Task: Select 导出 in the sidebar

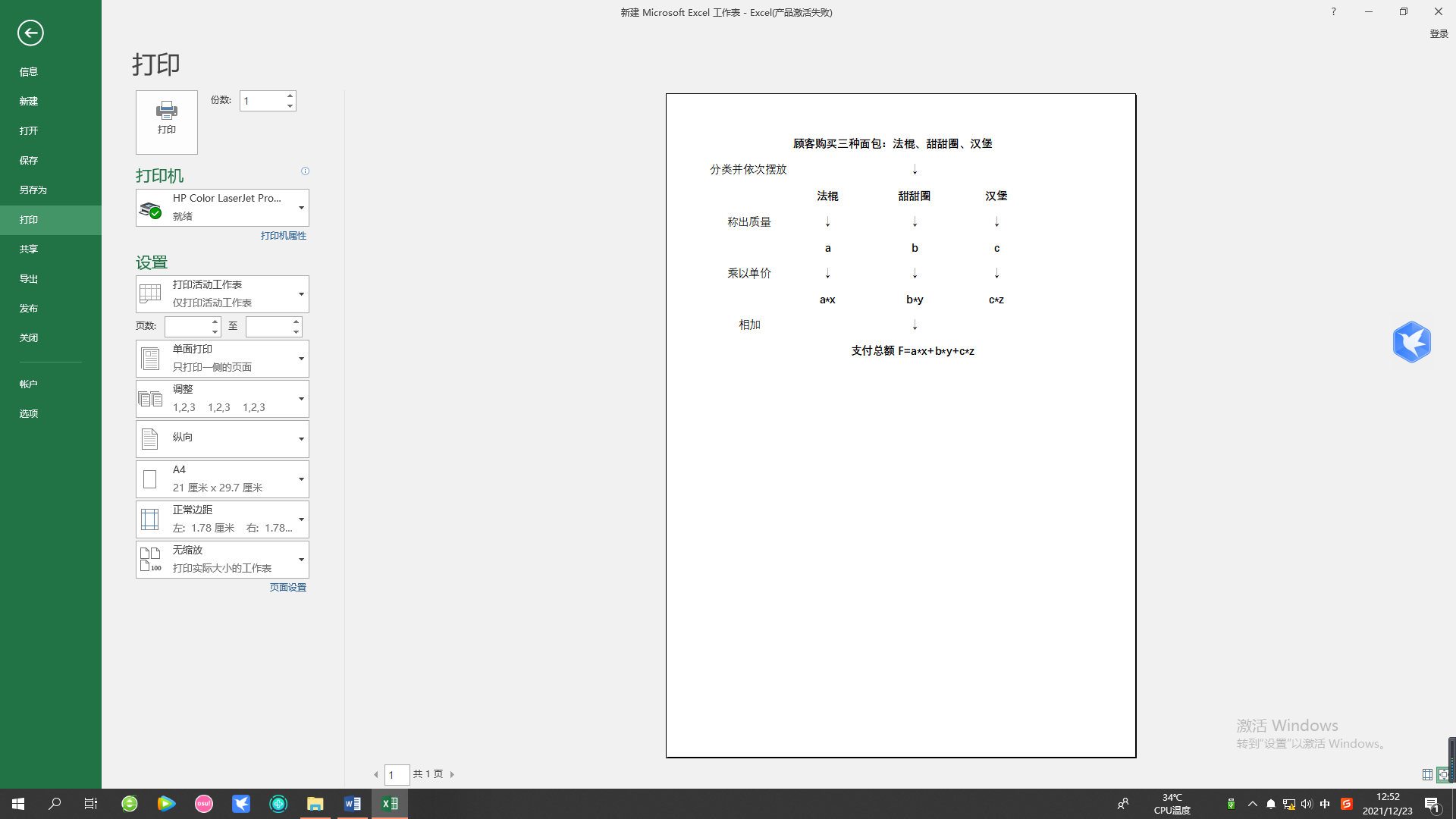Action: pos(29,278)
